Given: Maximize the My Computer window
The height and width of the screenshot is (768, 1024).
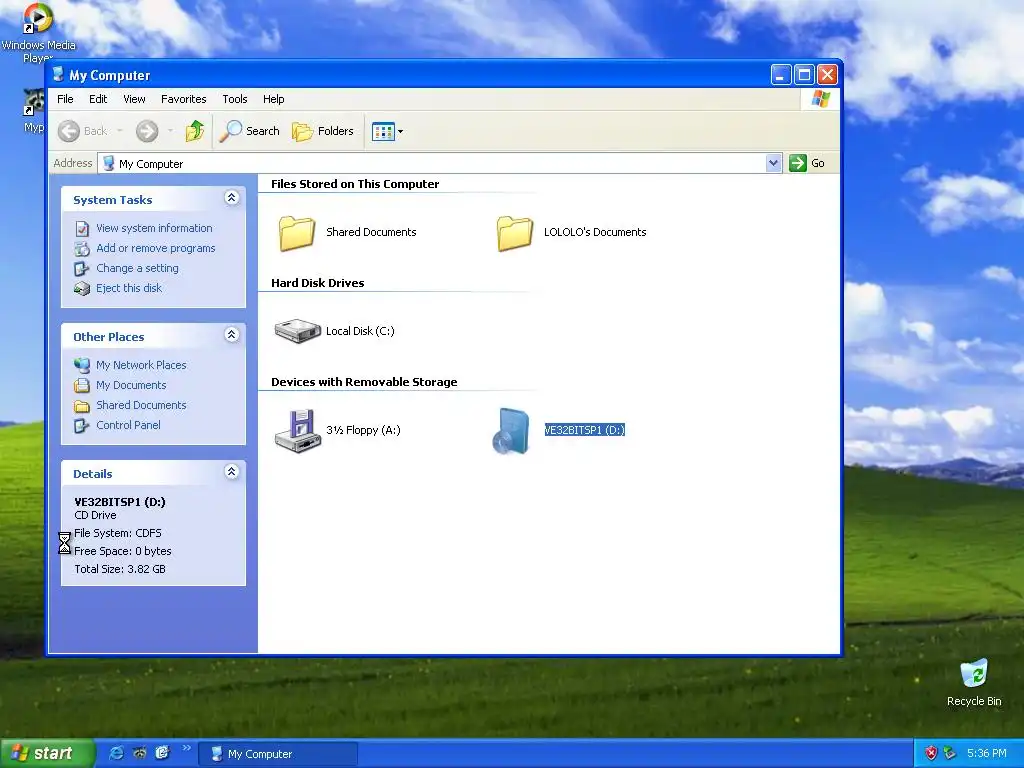Looking at the screenshot, I should (x=805, y=75).
